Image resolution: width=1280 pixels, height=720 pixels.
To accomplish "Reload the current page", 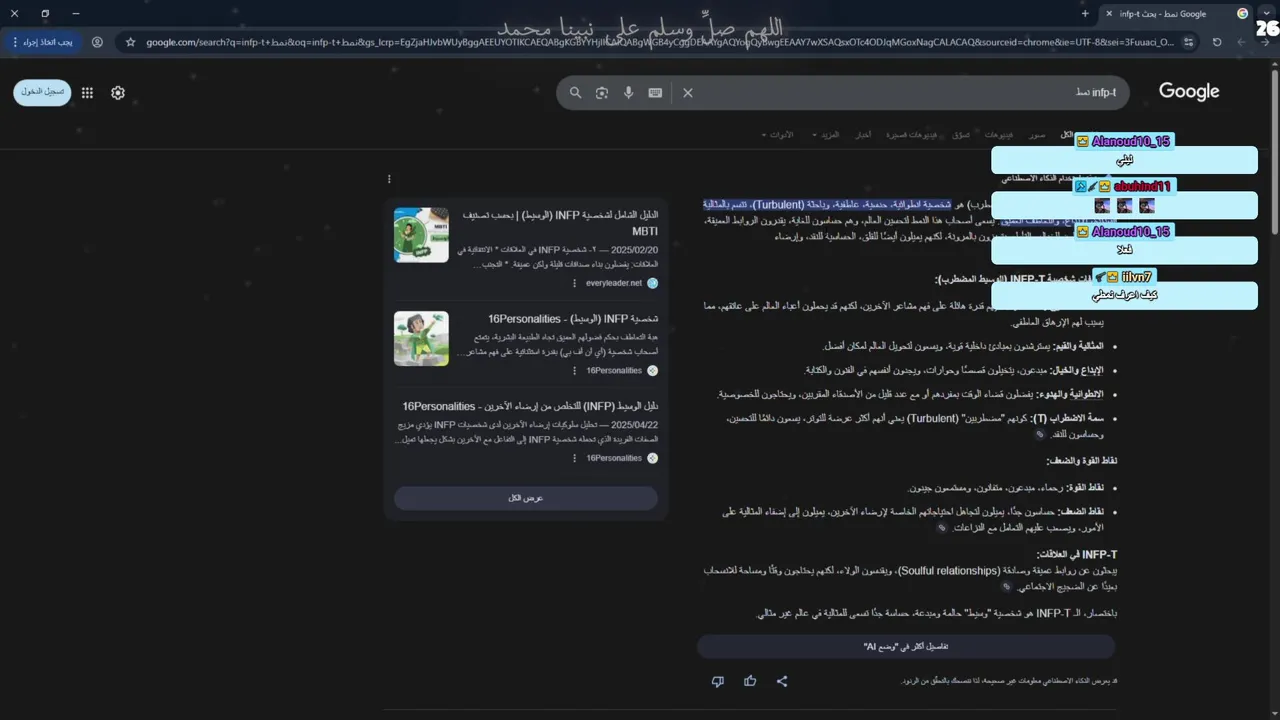I will 1217,42.
